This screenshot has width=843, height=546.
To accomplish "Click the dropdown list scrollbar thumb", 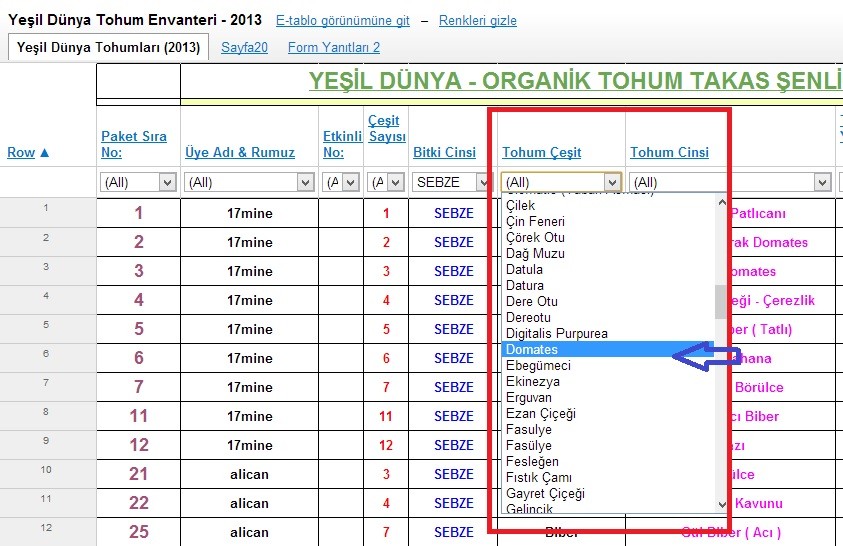I will 721,301.
